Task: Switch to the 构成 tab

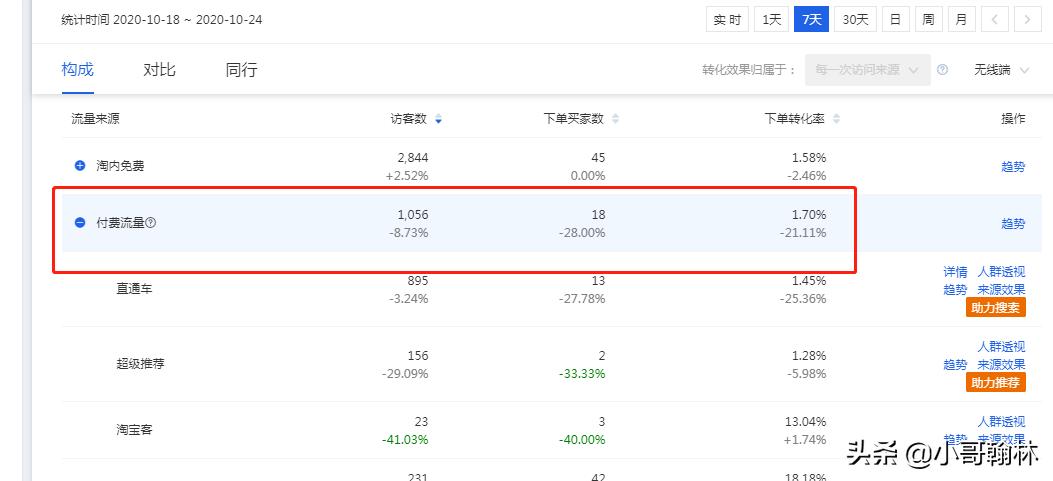Action: click(x=77, y=69)
